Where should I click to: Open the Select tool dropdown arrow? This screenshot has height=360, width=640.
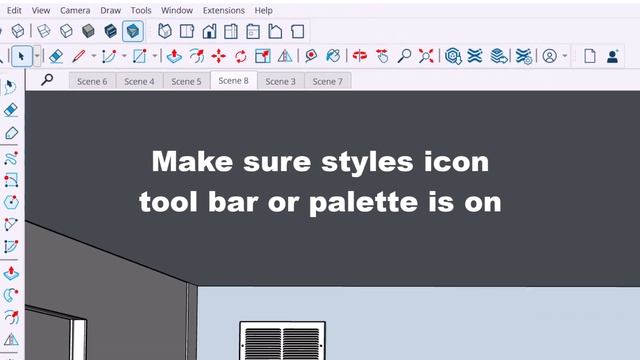pyautogui.click(x=37, y=56)
